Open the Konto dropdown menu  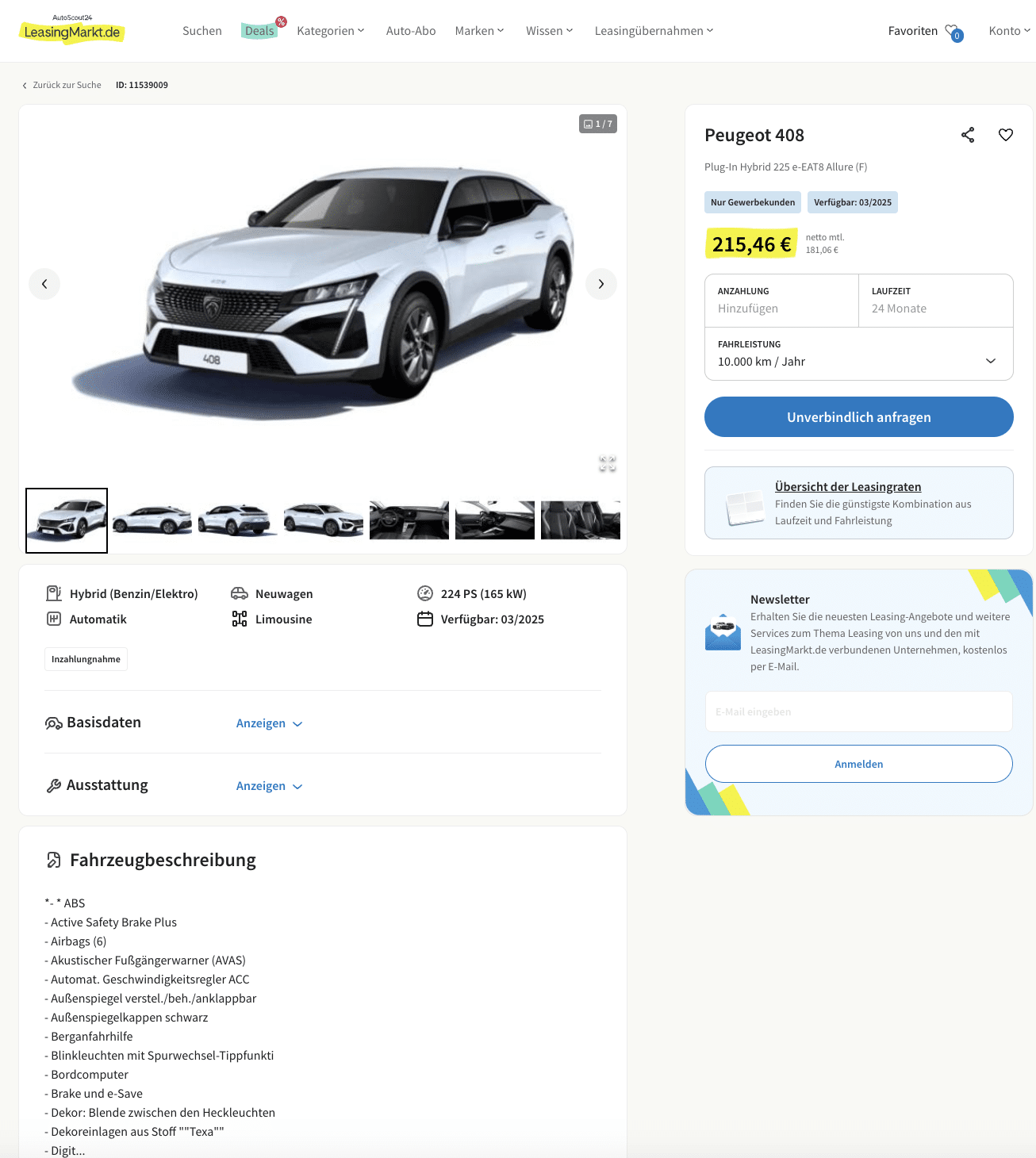(1009, 31)
